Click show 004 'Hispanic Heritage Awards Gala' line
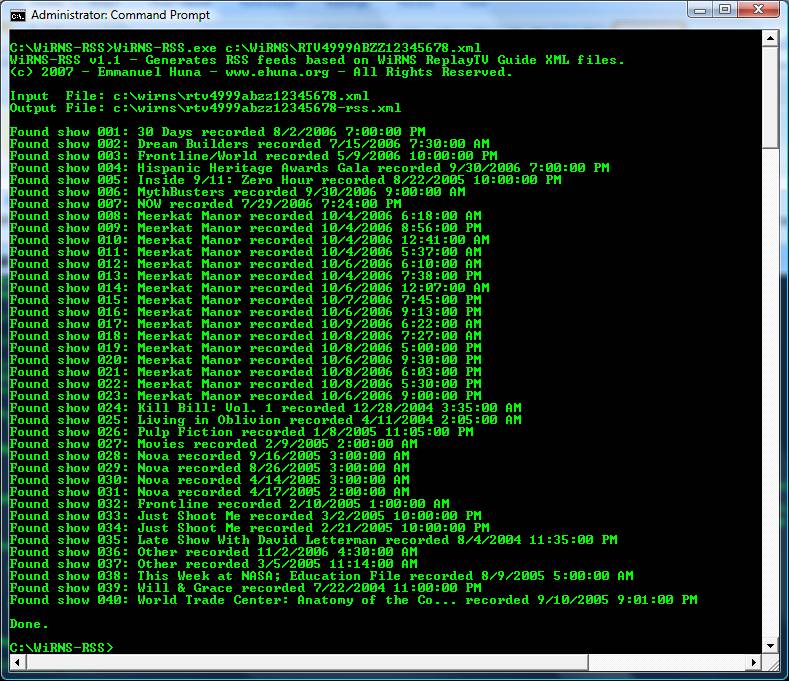The width and height of the screenshot is (789, 681). pos(309,168)
